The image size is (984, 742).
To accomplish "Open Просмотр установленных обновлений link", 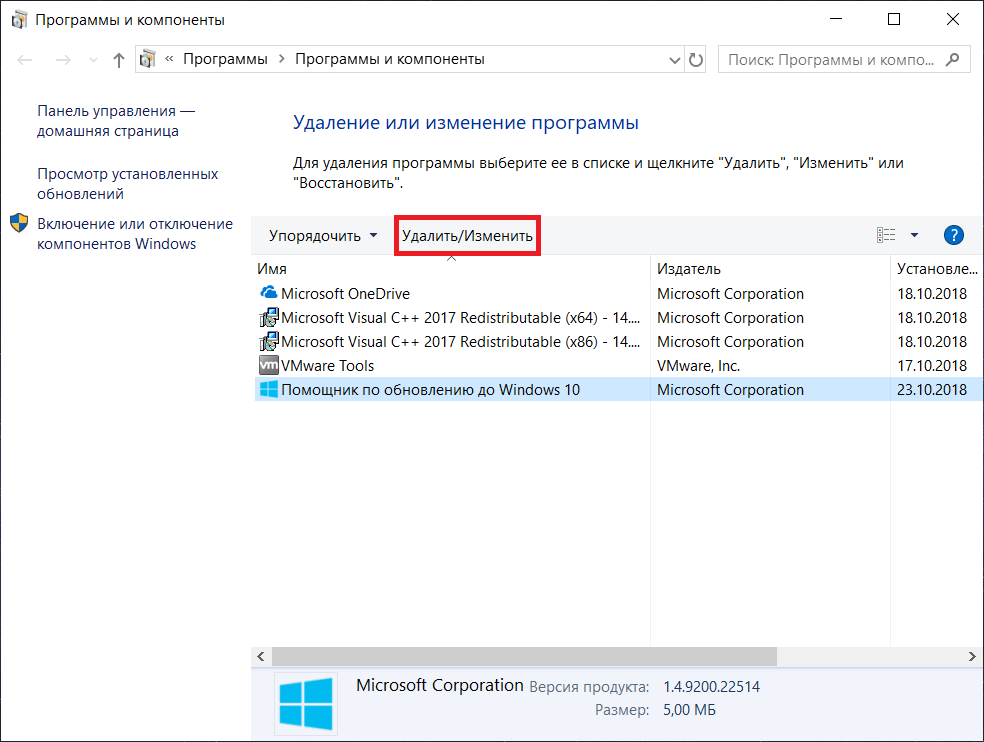I will [x=127, y=183].
